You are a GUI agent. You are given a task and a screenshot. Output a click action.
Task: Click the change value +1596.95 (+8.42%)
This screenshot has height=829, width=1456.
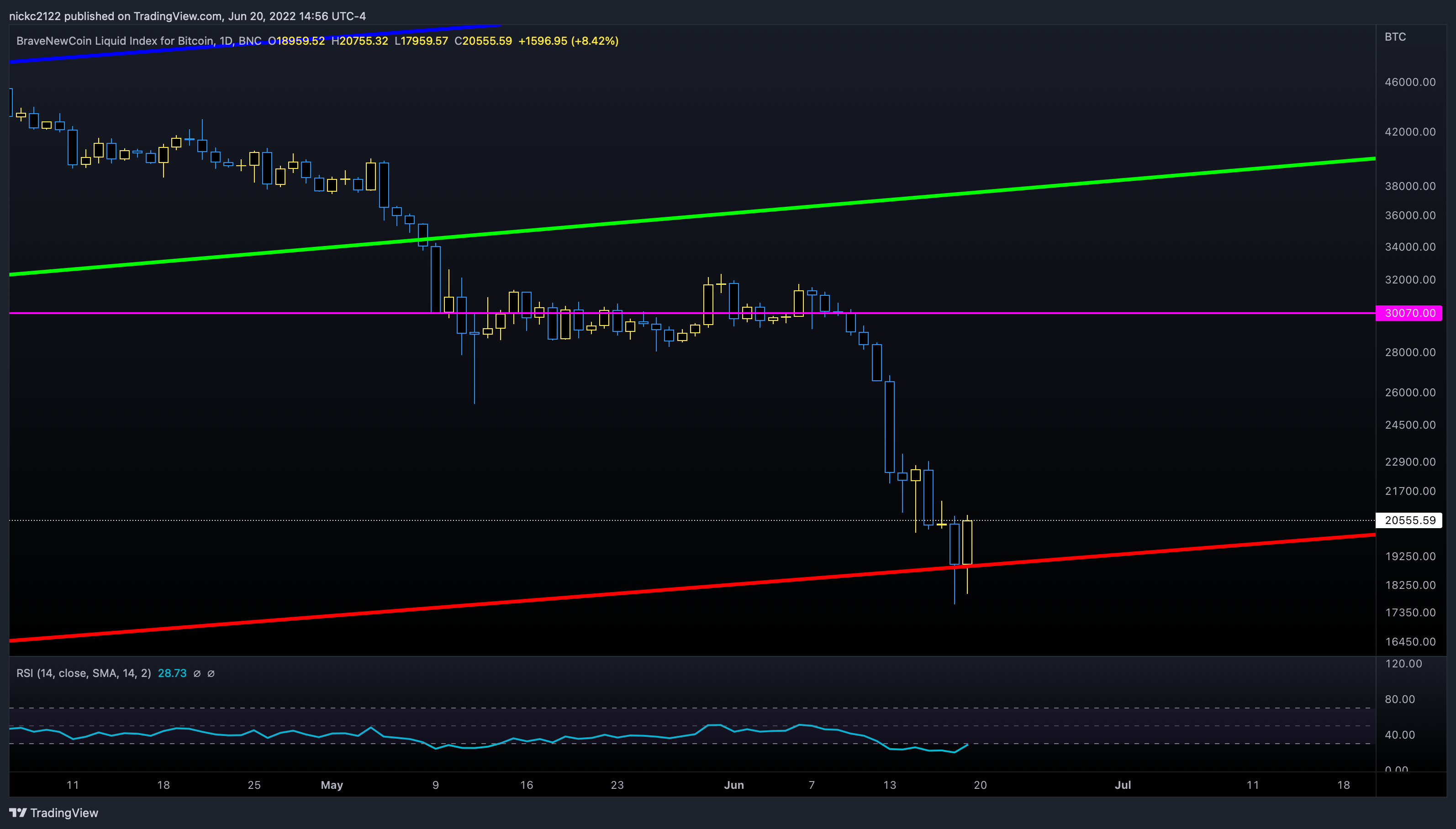569,41
